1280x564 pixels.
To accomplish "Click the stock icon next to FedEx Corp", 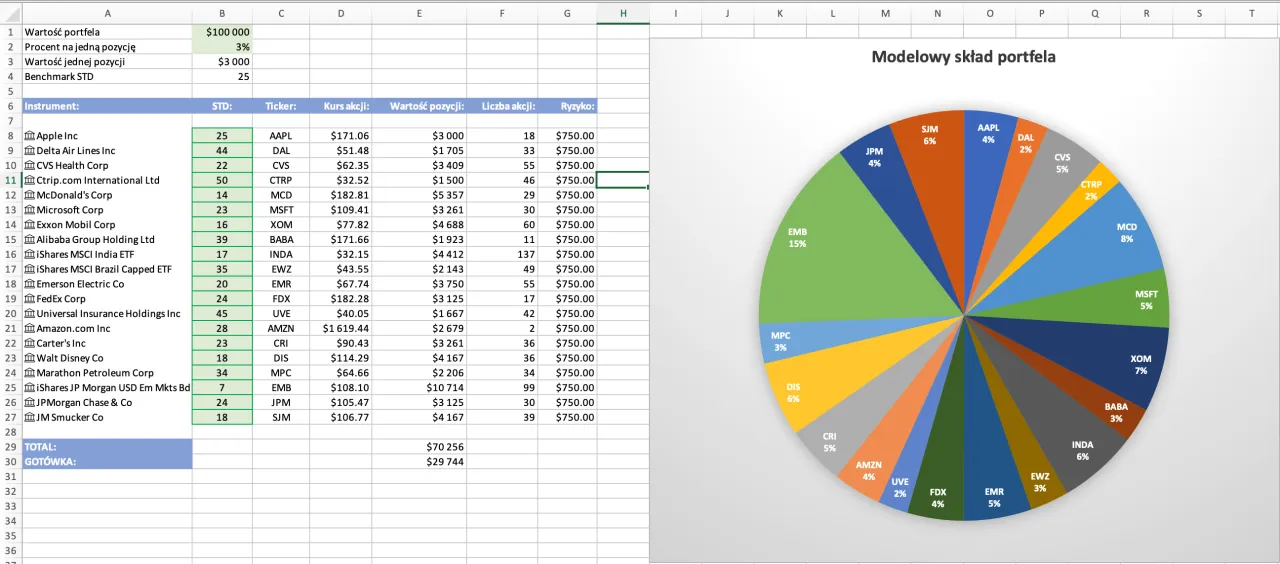I will [29, 299].
